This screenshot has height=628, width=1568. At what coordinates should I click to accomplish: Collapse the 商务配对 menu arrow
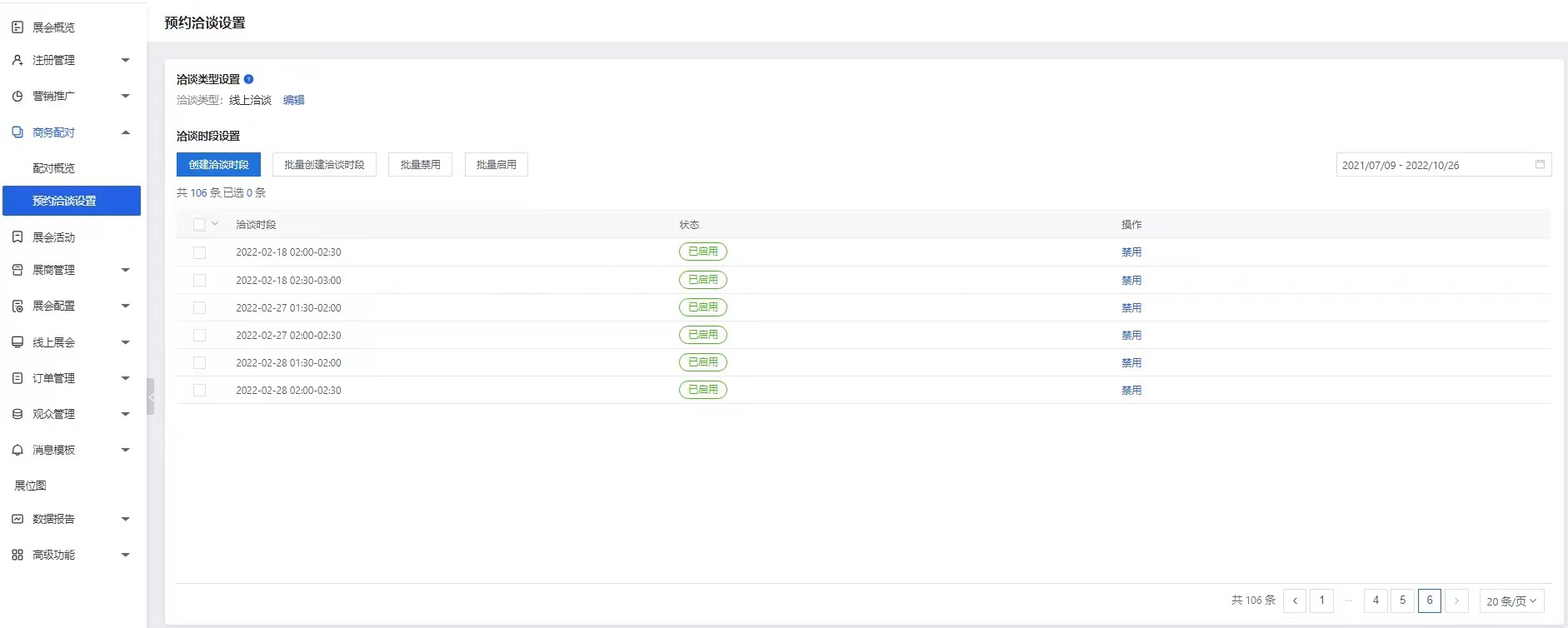tap(126, 132)
